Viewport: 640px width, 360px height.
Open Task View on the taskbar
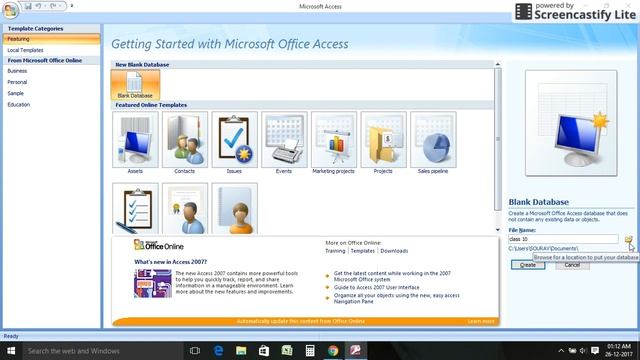coord(195,351)
